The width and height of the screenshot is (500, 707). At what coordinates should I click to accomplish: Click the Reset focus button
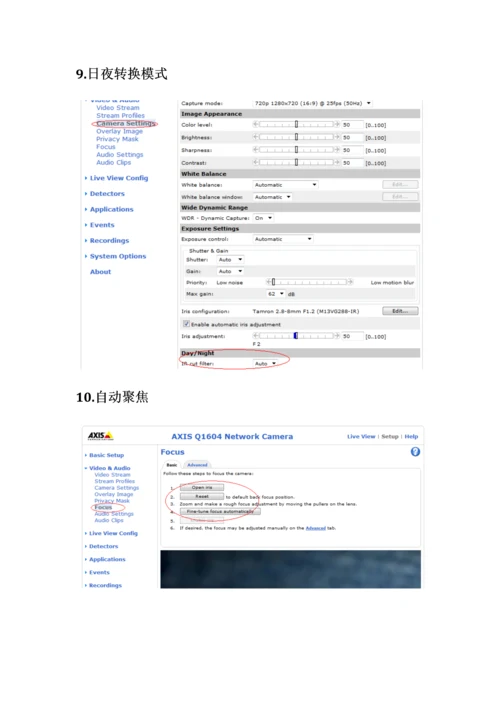[202, 496]
